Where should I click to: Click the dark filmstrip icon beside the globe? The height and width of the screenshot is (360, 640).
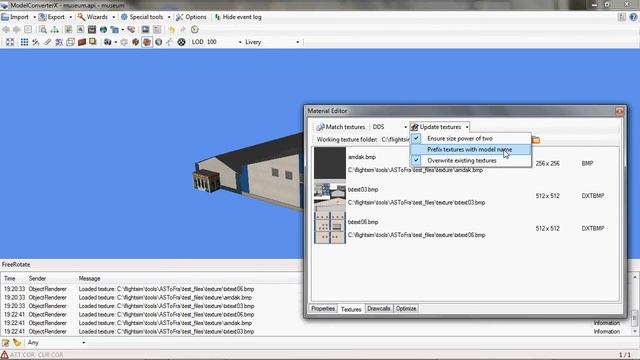pos(92,29)
